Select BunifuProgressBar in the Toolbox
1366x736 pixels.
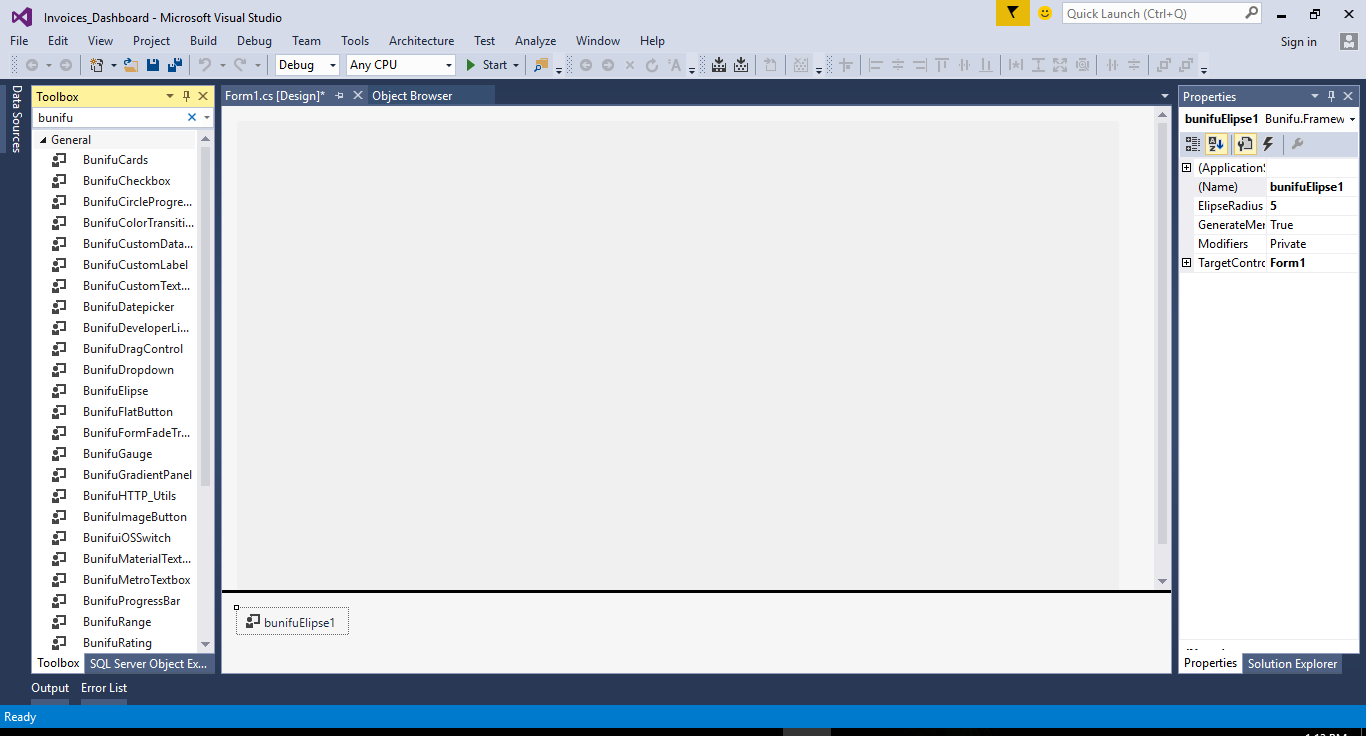[132, 601]
